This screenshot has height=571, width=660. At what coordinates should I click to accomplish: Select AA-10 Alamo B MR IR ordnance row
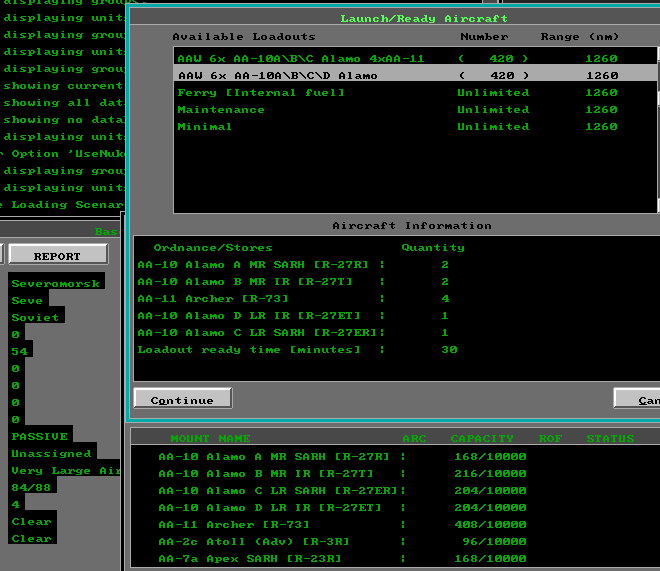(293, 282)
